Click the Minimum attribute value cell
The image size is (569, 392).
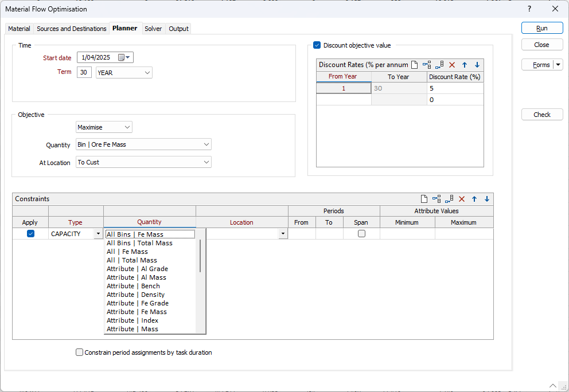tap(407, 234)
